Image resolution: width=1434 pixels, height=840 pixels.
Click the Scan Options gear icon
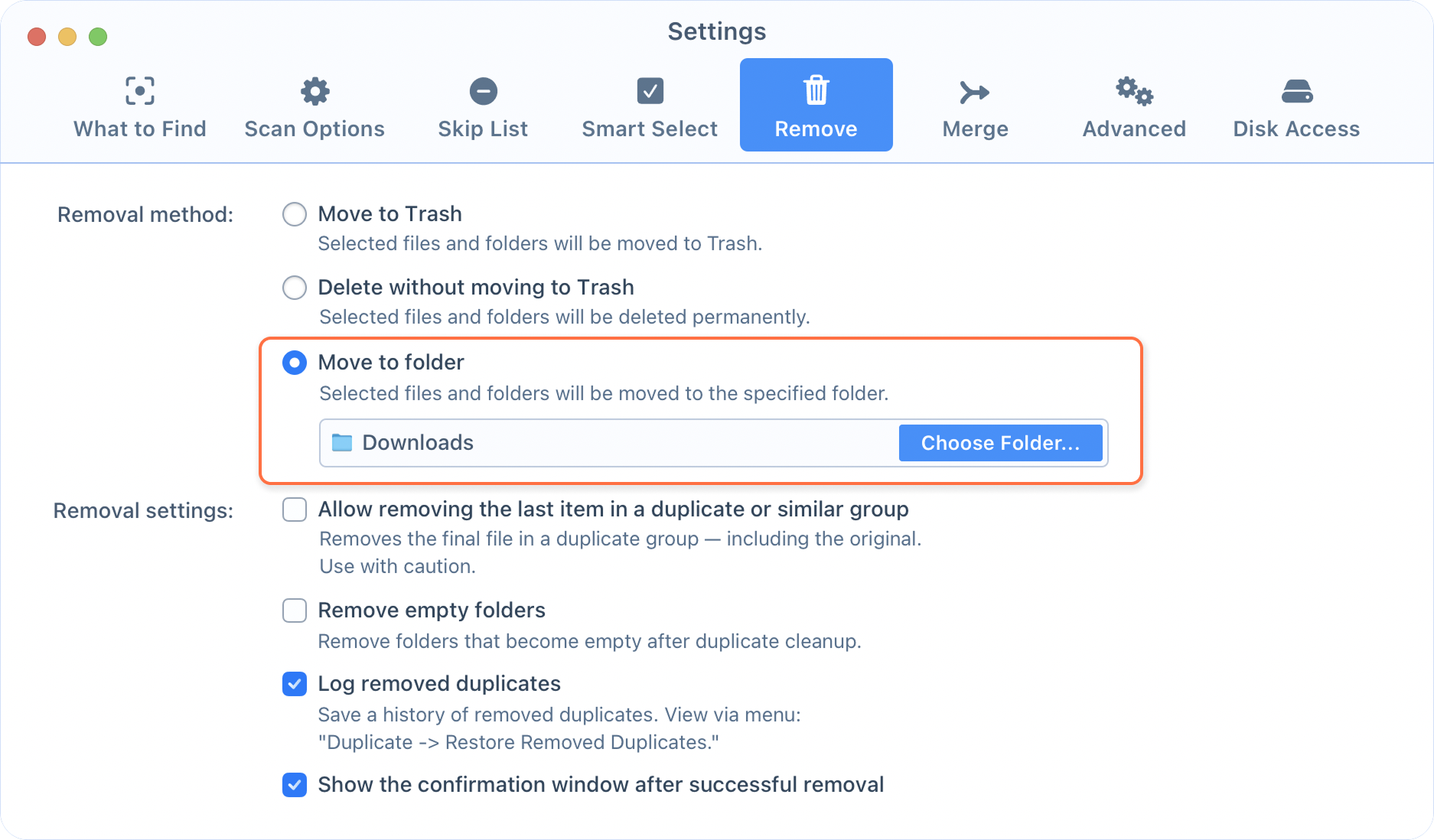[315, 91]
